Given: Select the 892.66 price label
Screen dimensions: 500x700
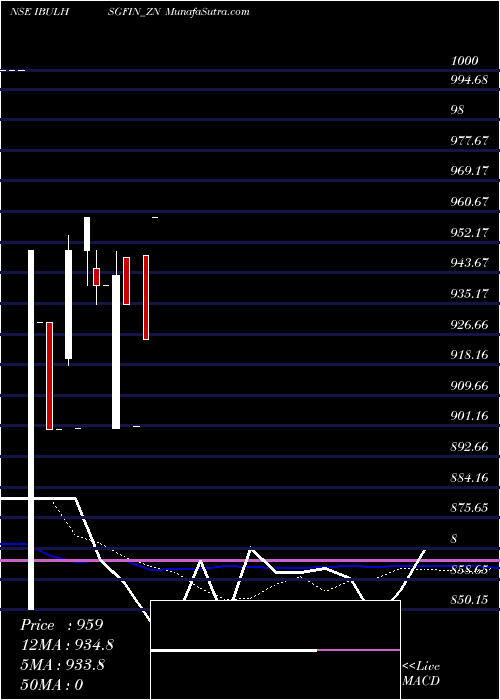Looking at the screenshot, I should point(469,447).
